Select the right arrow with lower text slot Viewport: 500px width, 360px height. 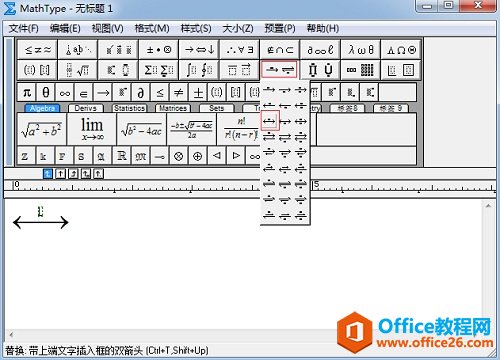(x=285, y=90)
